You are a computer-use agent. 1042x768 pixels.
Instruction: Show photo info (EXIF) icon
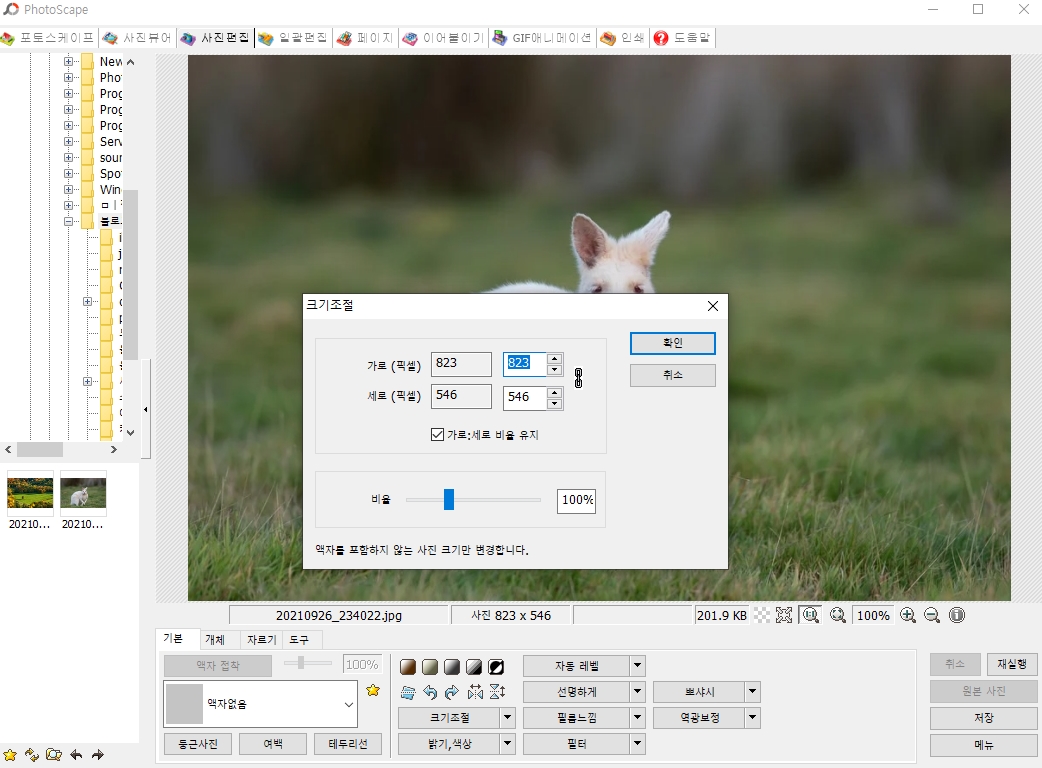tap(957, 615)
